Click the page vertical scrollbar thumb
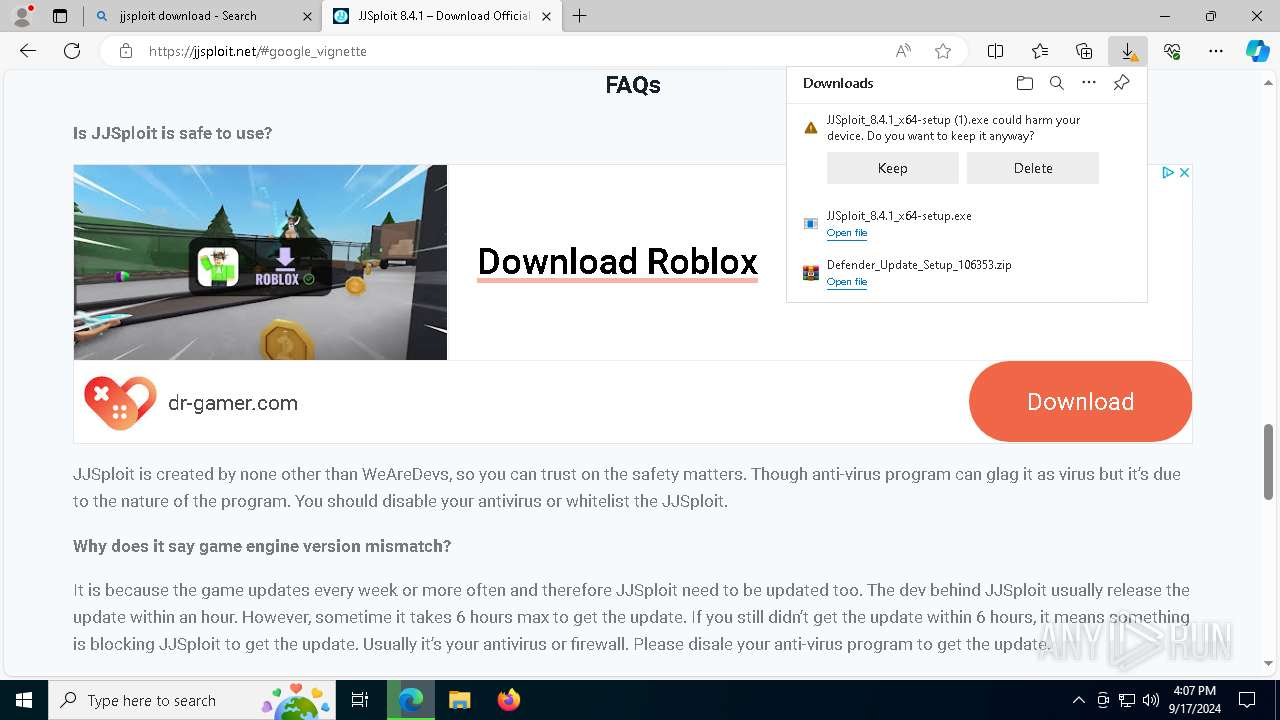 click(1269, 461)
